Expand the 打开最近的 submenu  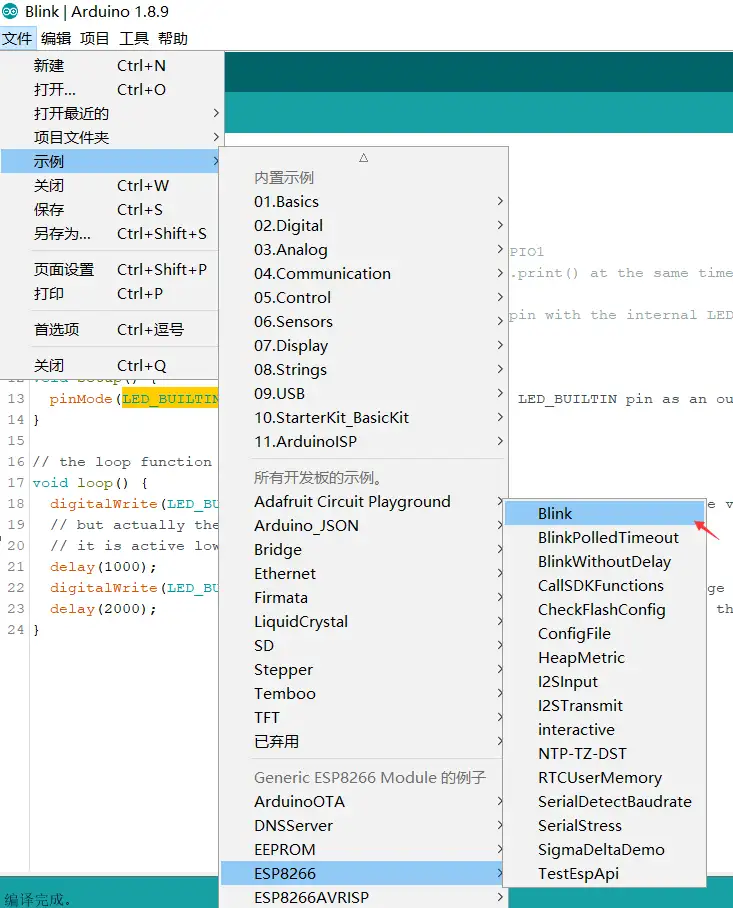click(72, 114)
